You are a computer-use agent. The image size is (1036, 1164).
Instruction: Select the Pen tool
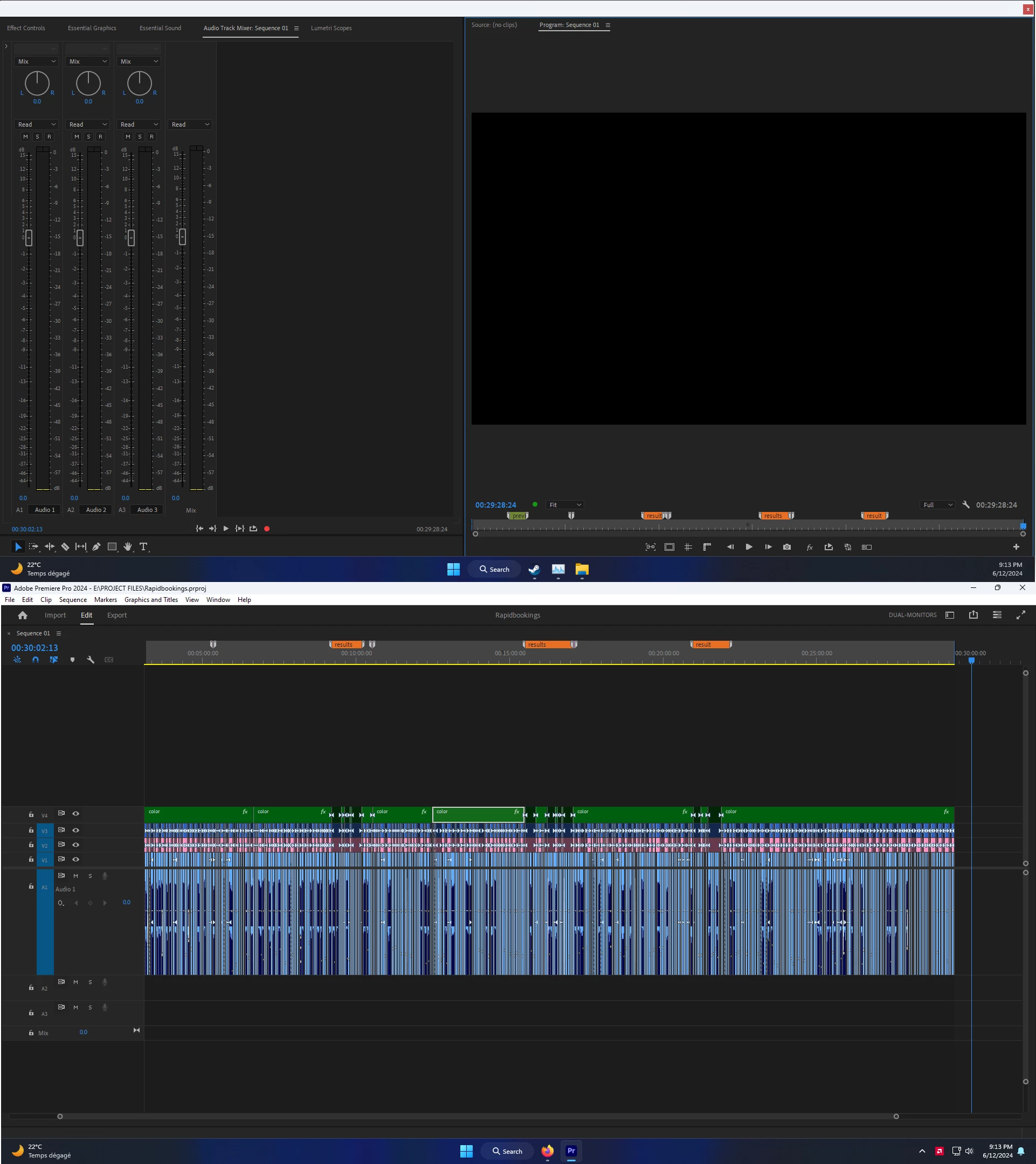pyautogui.click(x=96, y=546)
